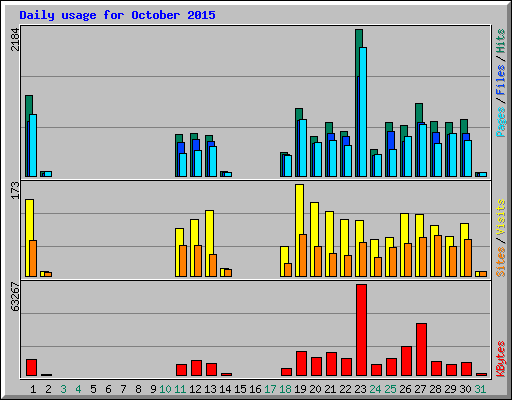Click the 'Pages' legend label

pyautogui.click(x=501, y=122)
